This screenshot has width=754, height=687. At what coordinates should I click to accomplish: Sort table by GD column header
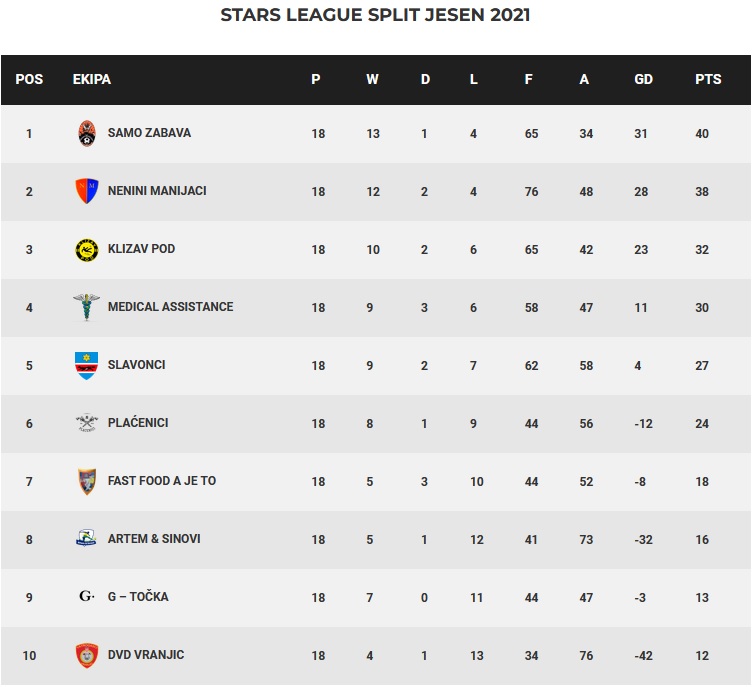pyautogui.click(x=644, y=79)
